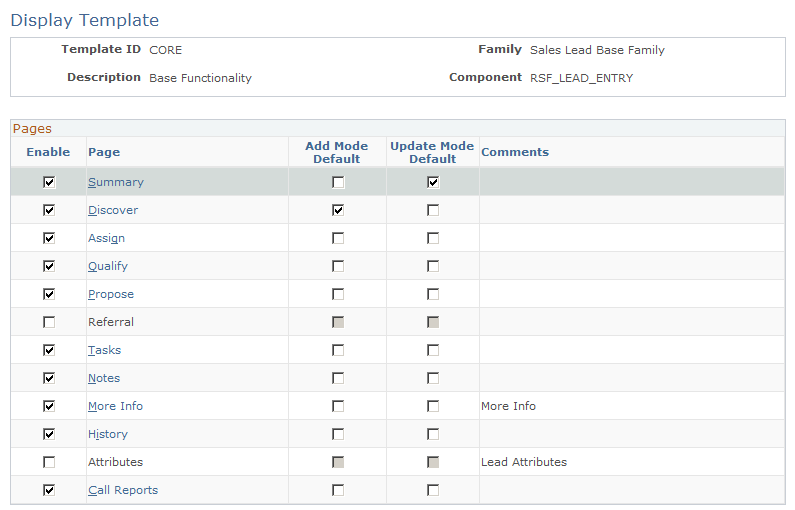Image resolution: width=795 pixels, height=510 pixels.
Task: Check Add Mode Default for Propose
Action: click(338, 294)
